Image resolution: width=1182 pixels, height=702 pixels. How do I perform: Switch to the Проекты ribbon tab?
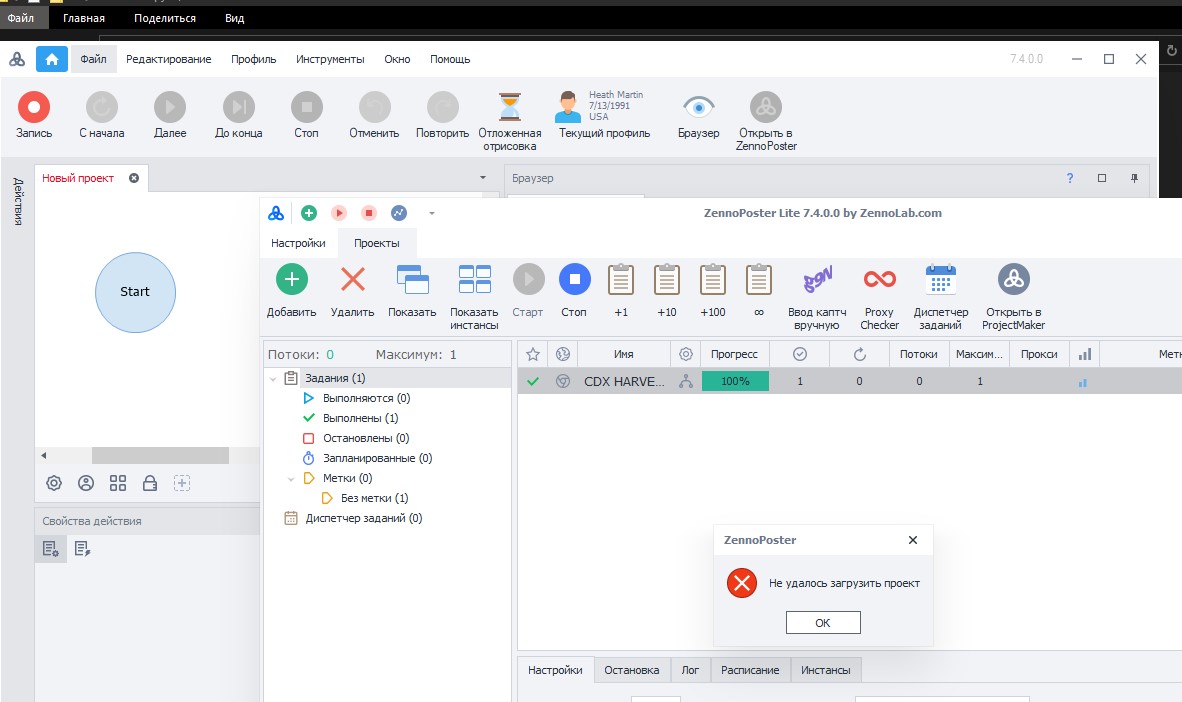[x=377, y=243]
